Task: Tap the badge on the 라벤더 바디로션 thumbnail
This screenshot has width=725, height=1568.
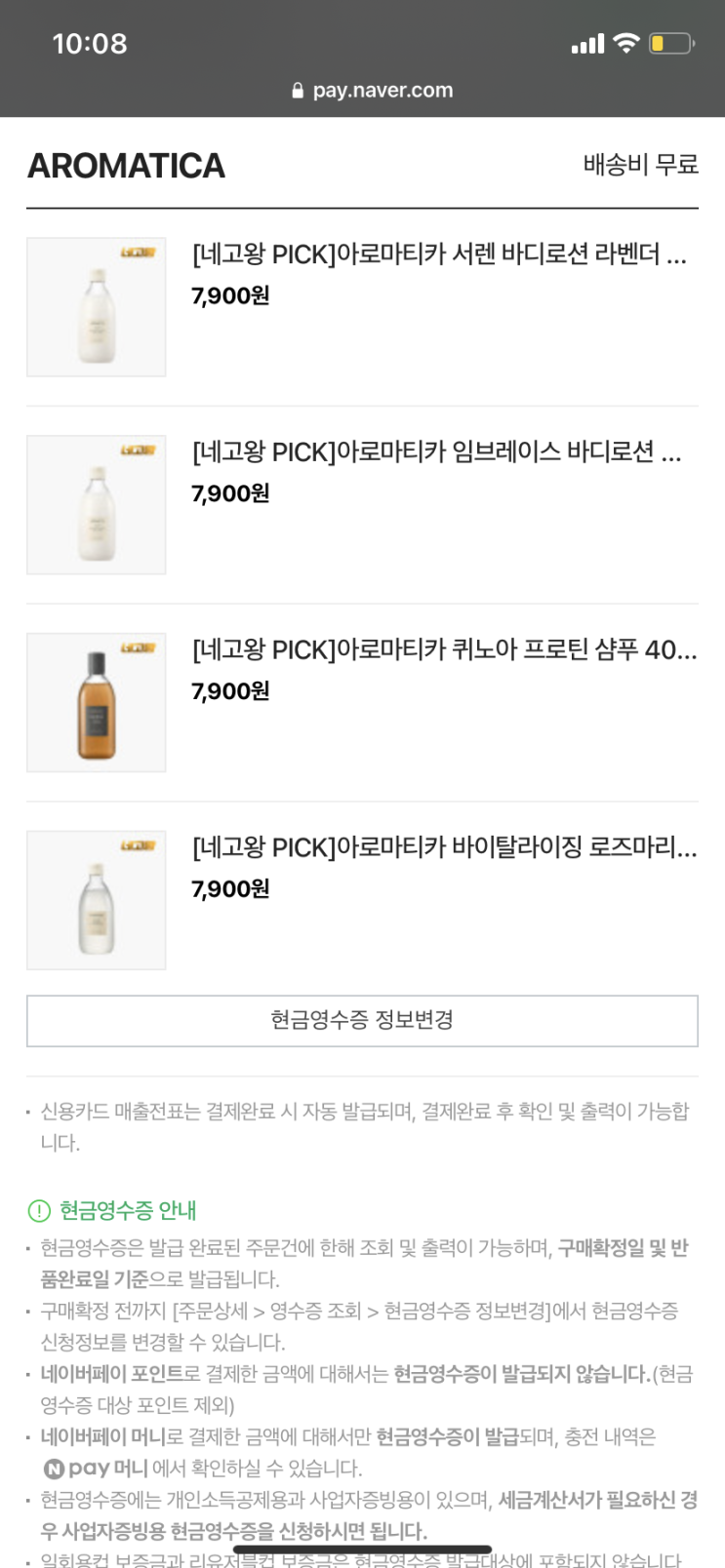Action: pos(138,254)
